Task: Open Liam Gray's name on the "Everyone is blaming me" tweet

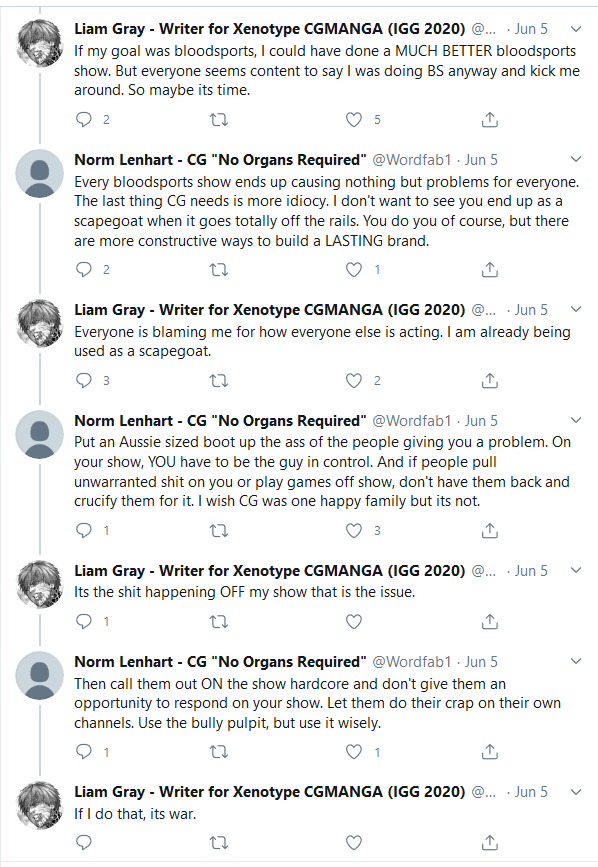Action: (270, 310)
